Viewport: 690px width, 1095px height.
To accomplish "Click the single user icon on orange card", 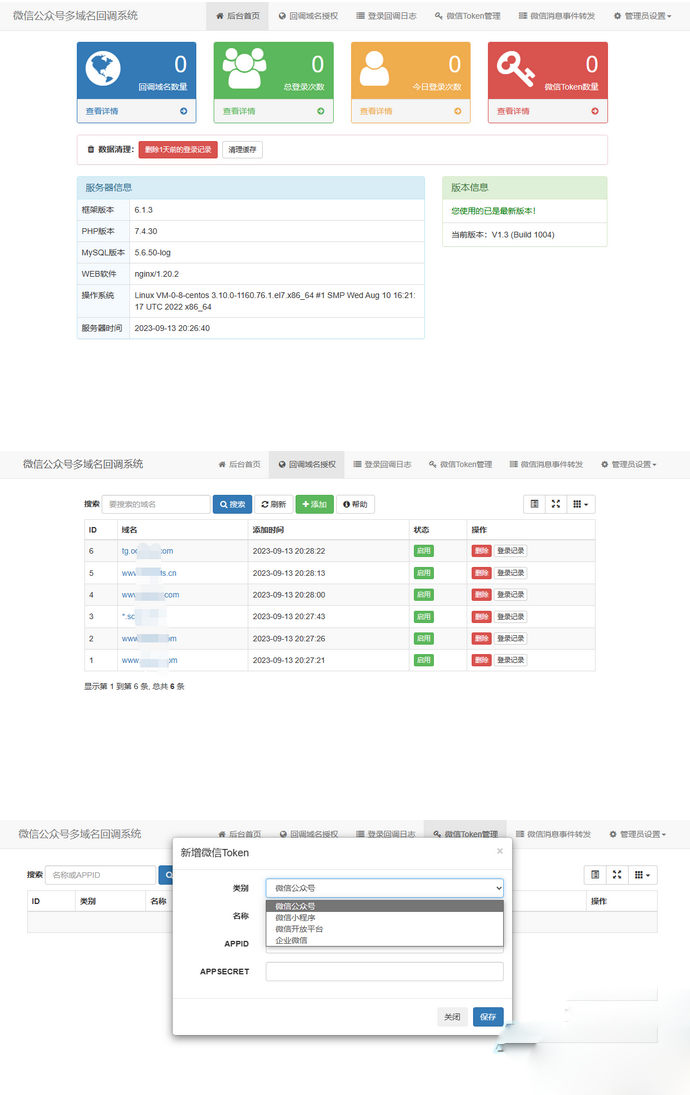I will tap(374, 68).
